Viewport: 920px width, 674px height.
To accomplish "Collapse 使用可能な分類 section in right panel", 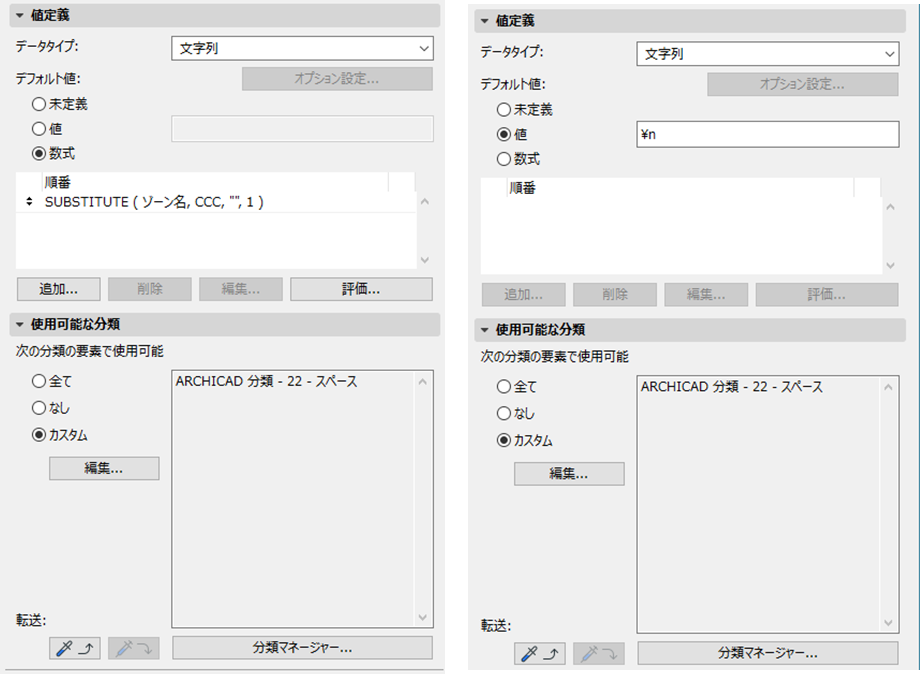I will tap(485, 330).
